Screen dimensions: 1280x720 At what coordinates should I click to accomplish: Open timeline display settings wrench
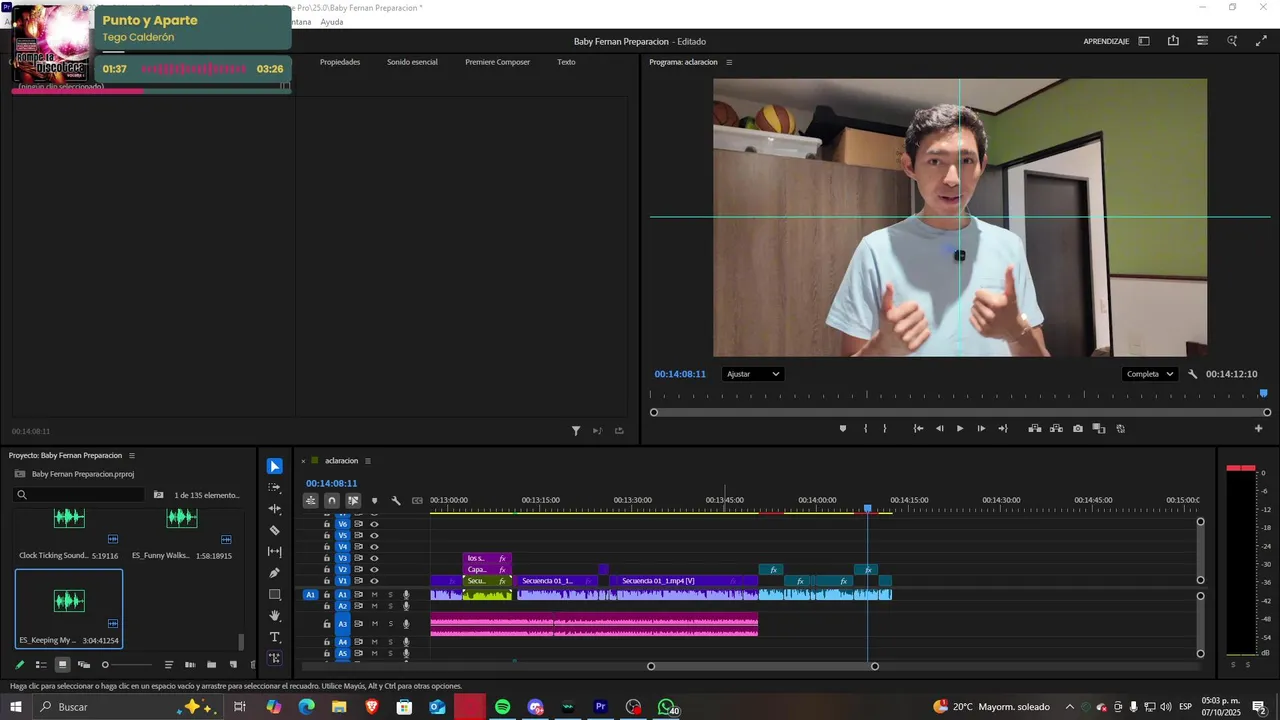[396, 501]
